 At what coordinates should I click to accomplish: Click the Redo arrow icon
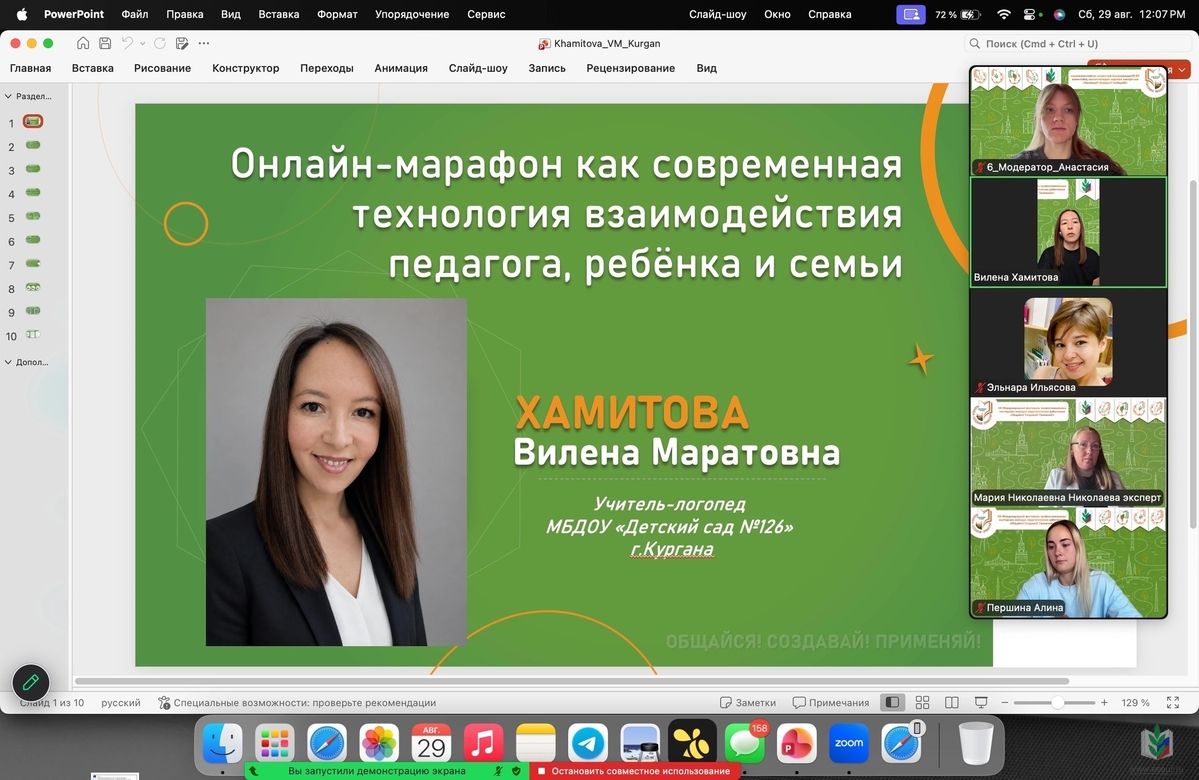(160, 44)
